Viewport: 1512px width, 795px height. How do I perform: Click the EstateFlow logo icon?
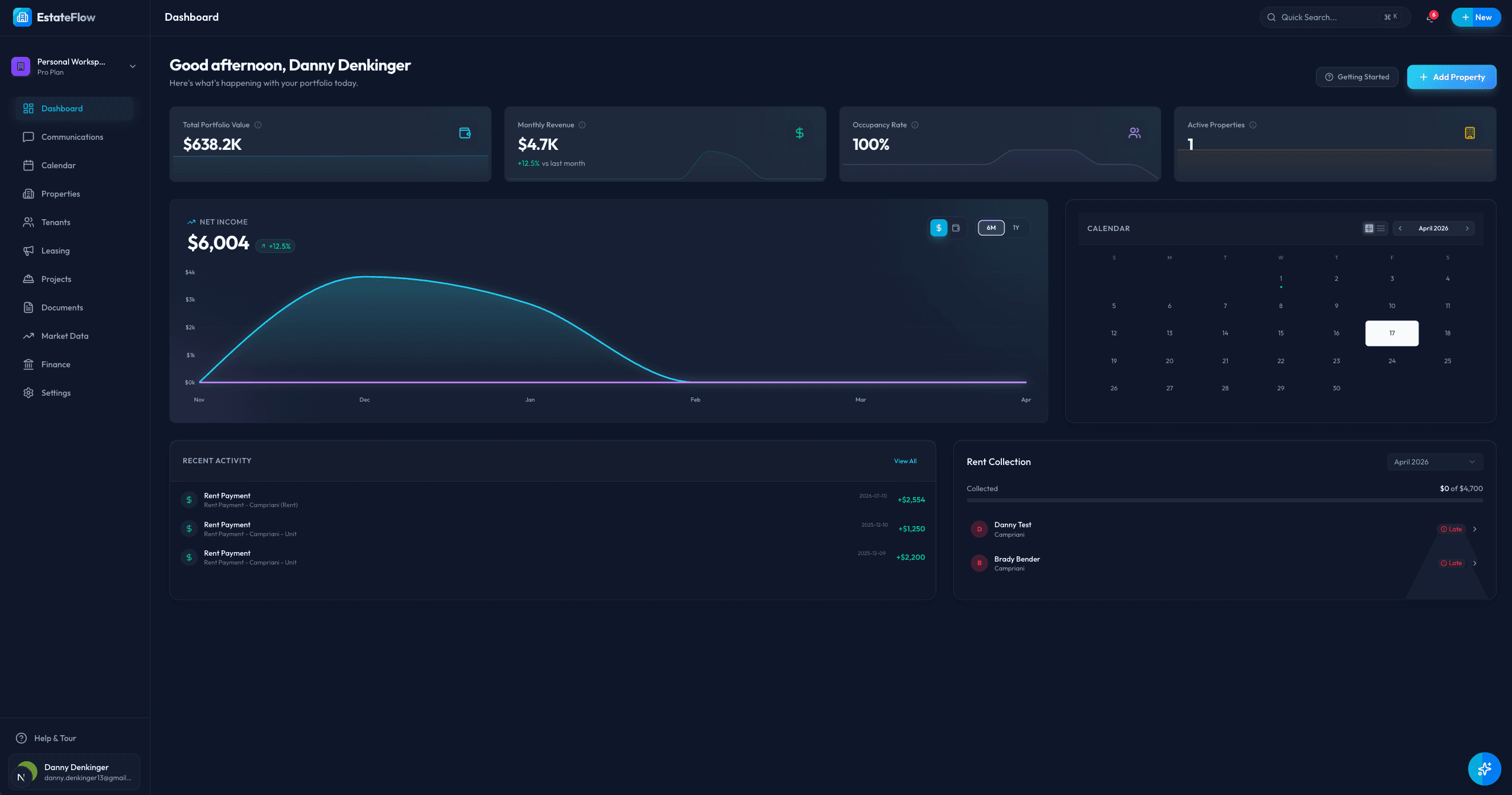(x=22, y=17)
